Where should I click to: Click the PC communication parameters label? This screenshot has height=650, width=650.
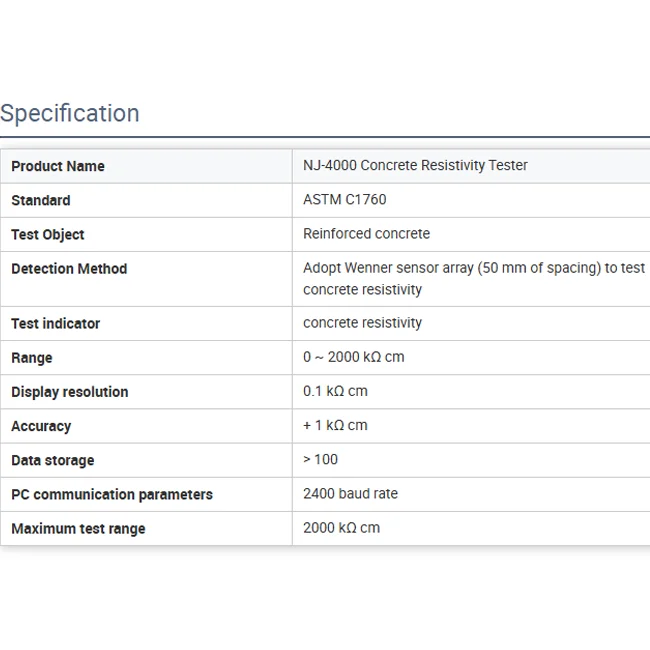[x=112, y=494]
